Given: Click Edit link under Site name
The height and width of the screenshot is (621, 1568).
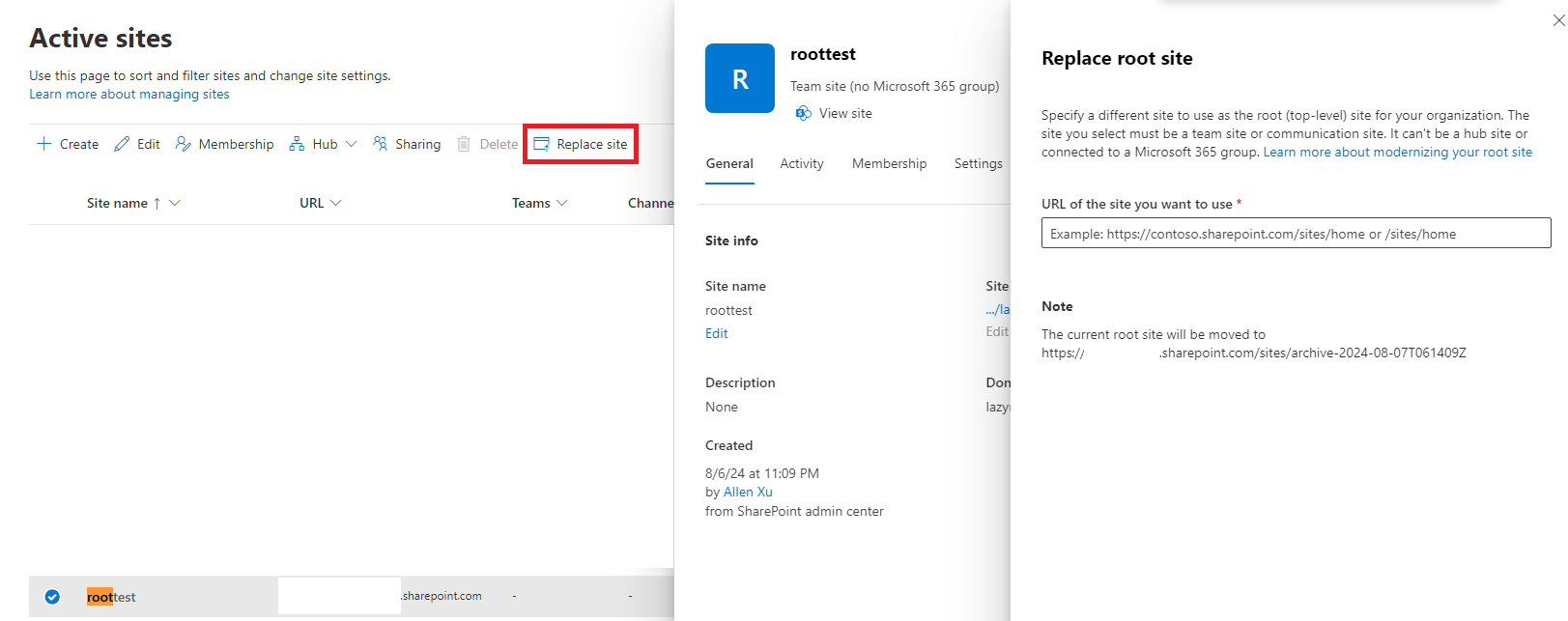Looking at the screenshot, I should 717,333.
